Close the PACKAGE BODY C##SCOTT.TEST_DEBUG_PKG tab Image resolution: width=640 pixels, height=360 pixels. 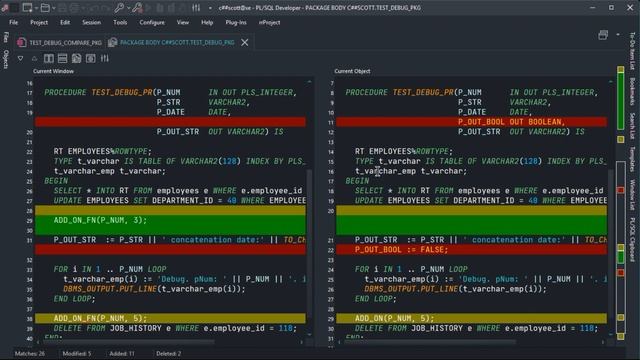244,42
